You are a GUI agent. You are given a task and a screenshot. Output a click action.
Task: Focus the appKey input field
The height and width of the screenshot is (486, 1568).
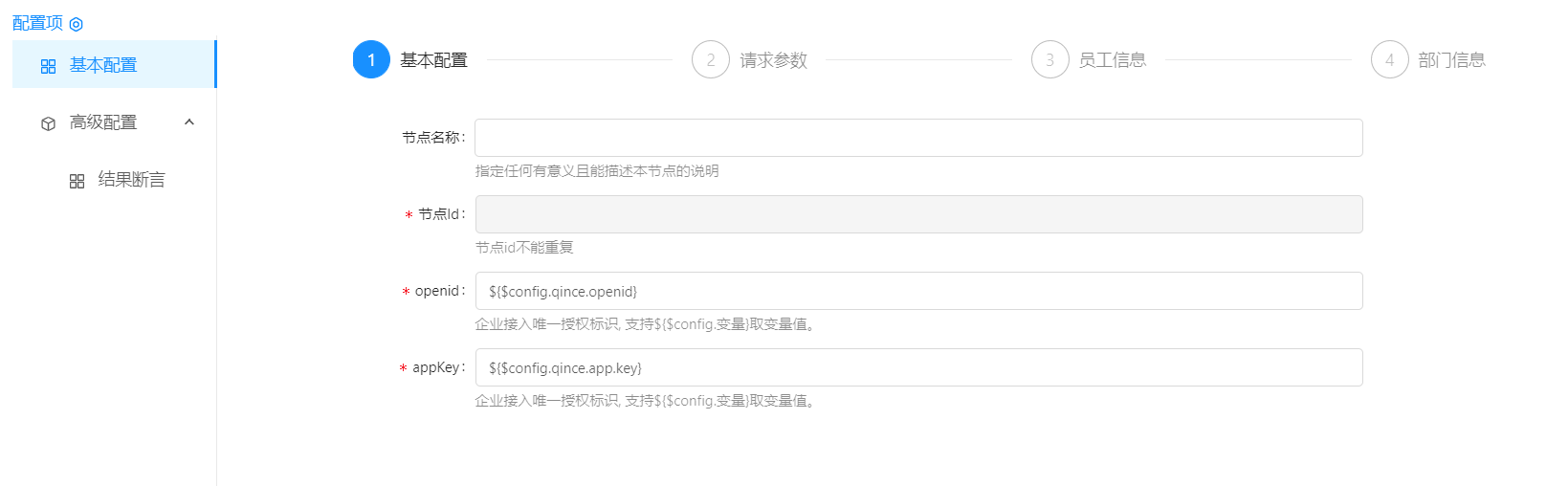pyautogui.click(x=918, y=367)
